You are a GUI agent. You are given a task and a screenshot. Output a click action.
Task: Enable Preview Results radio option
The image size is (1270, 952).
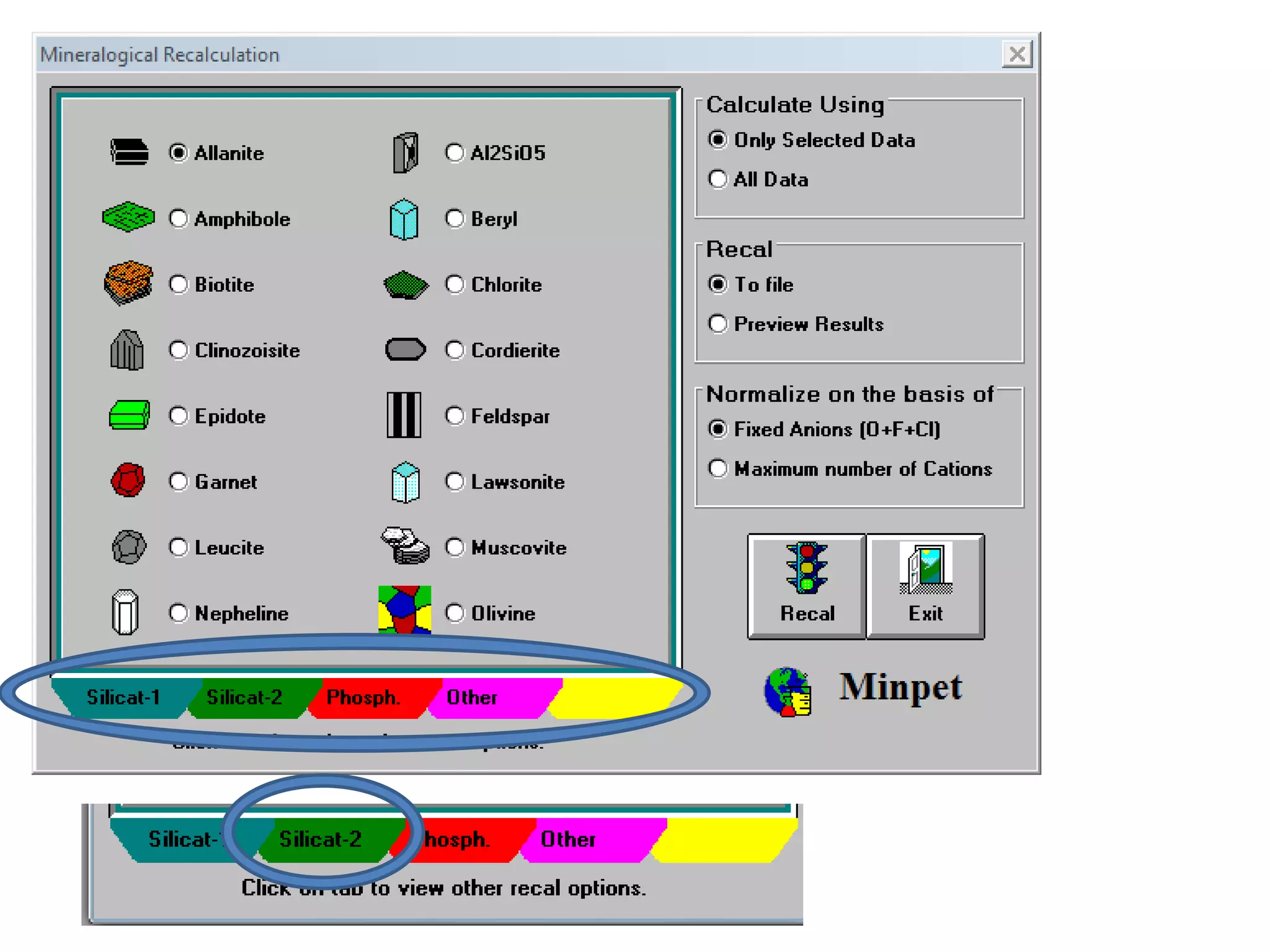coord(717,324)
